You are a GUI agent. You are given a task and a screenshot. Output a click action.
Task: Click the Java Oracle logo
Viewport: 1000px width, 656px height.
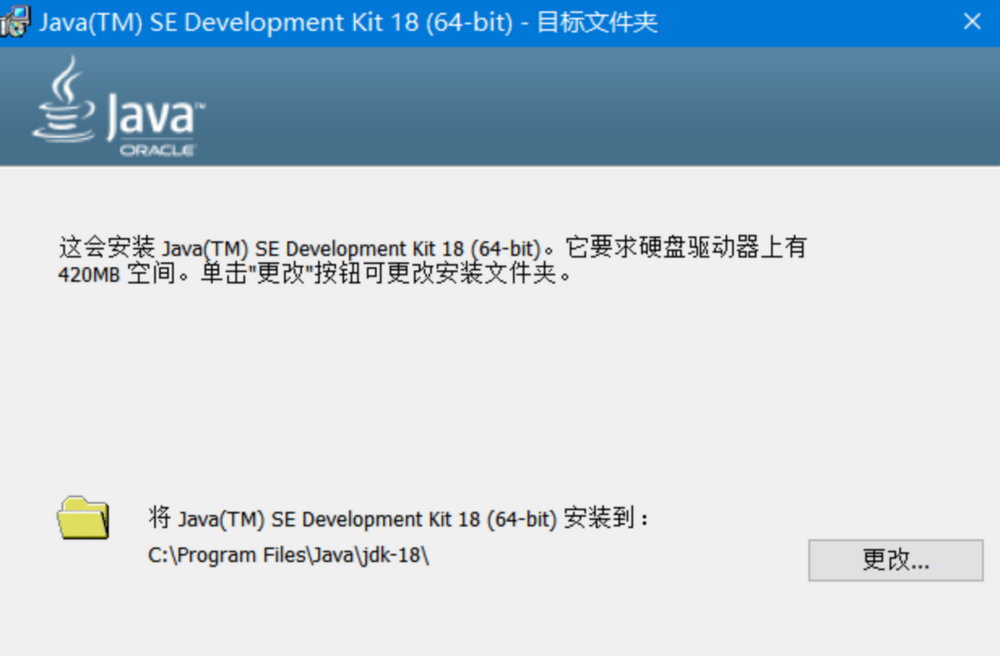coord(119,107)
